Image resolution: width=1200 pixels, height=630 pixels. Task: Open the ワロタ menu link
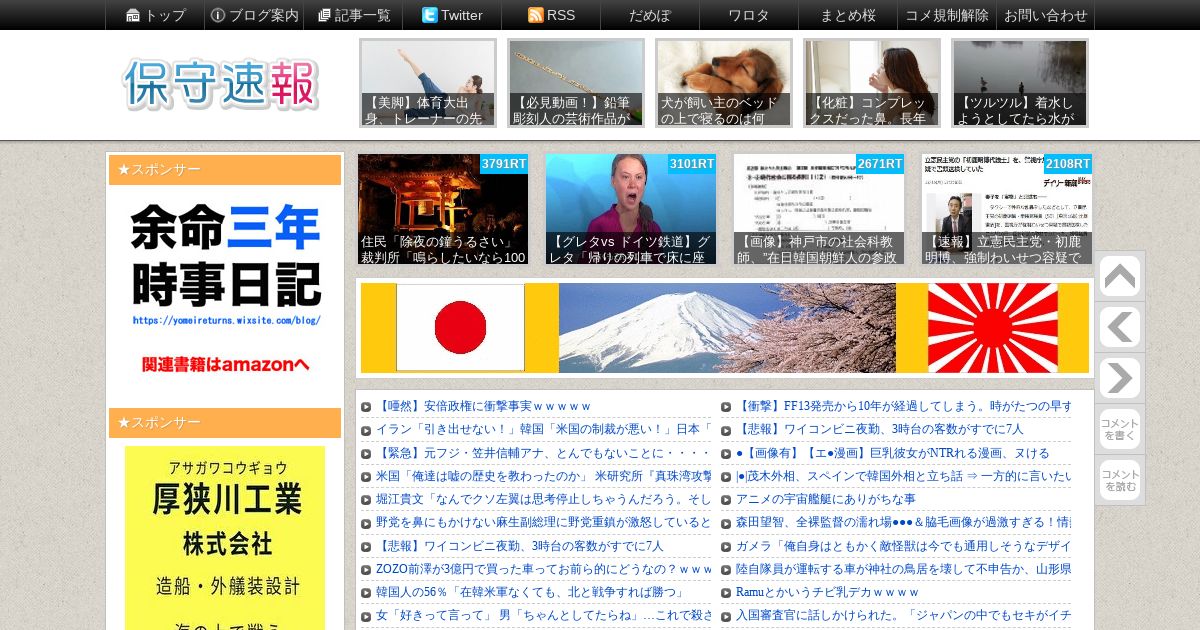749,15
